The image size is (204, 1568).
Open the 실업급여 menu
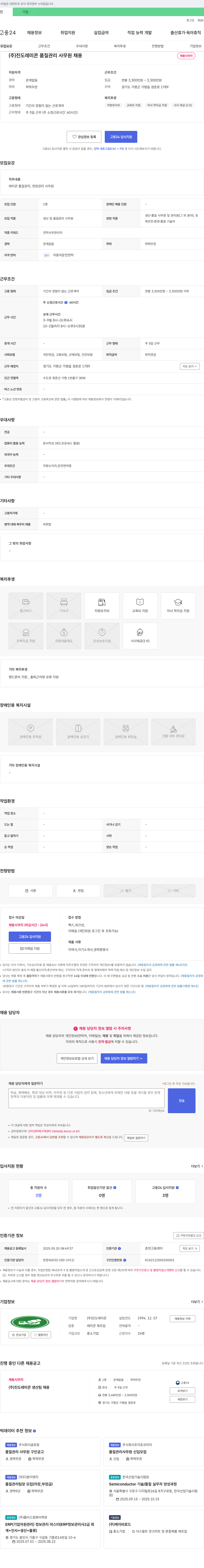(x=101, y=33)
